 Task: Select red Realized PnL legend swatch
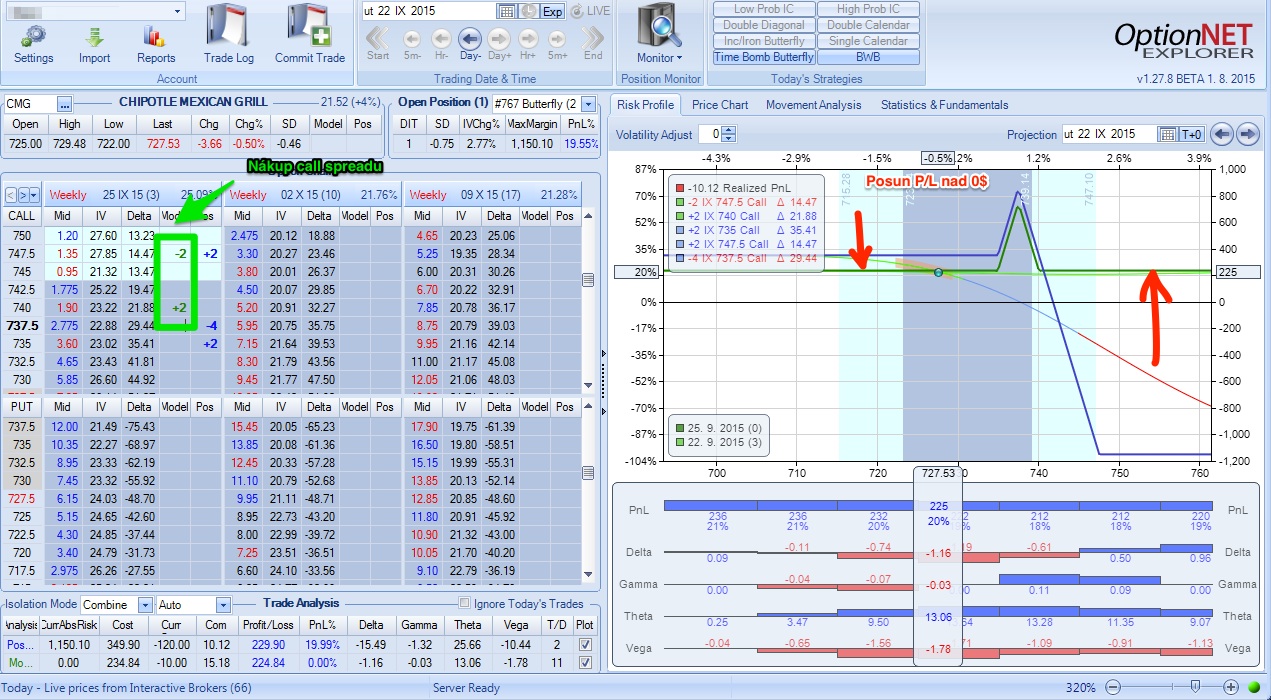[x=680, y=188]
